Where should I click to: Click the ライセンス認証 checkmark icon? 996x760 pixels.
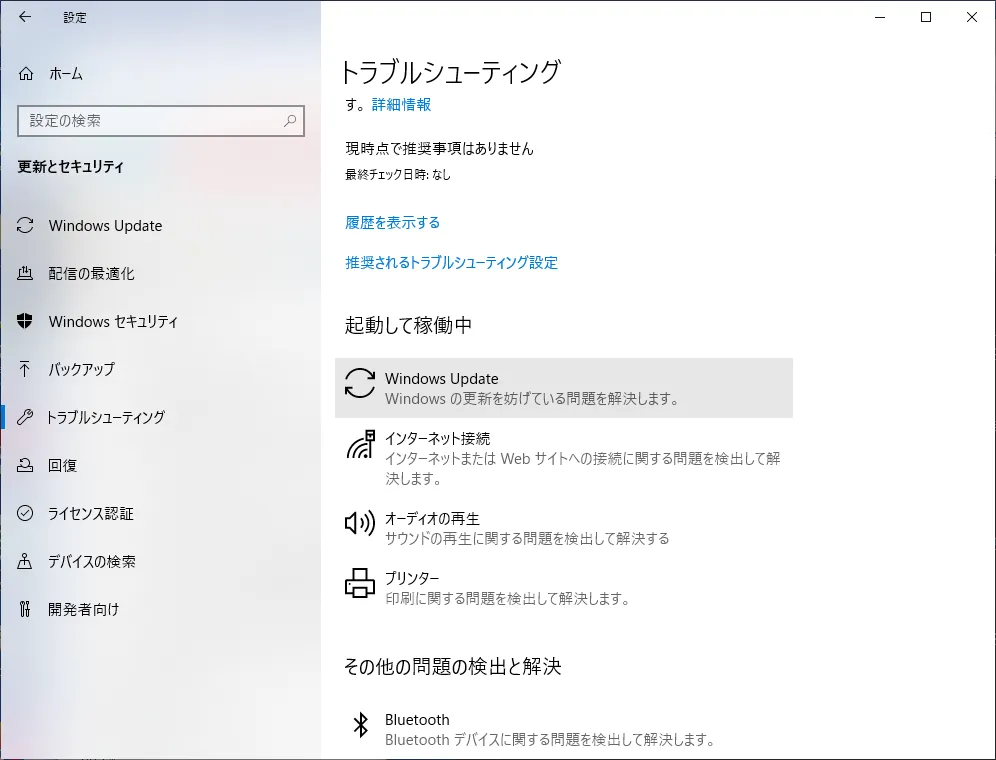pyautogui.click(x=25, y=513)
